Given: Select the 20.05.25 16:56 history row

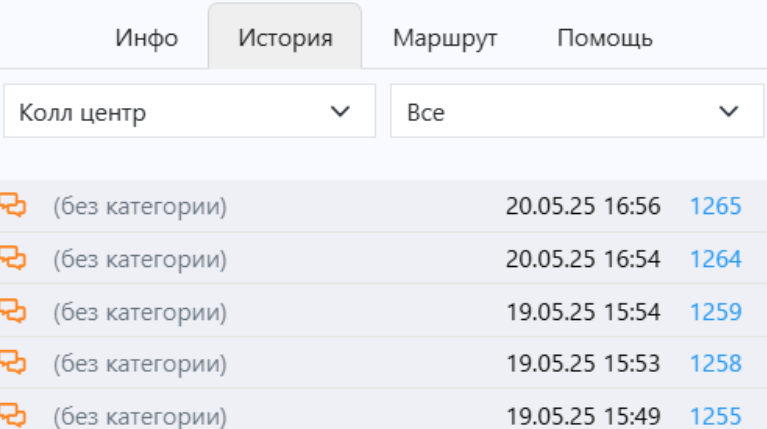Looking at the screenshot, I should click(384, 206).
